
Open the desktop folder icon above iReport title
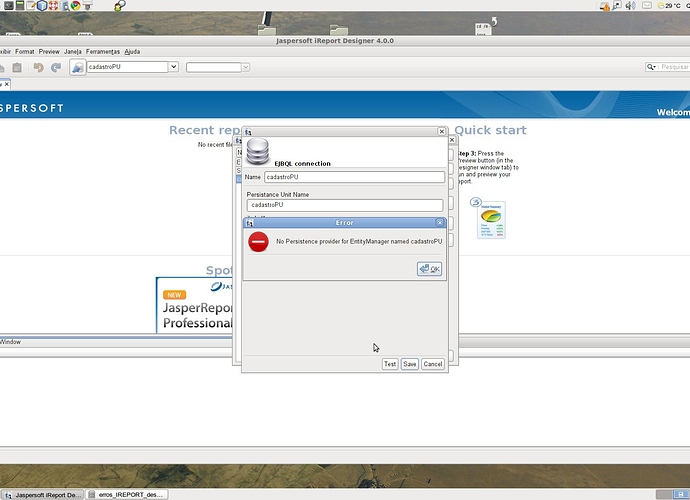click(x=339, y=30)
